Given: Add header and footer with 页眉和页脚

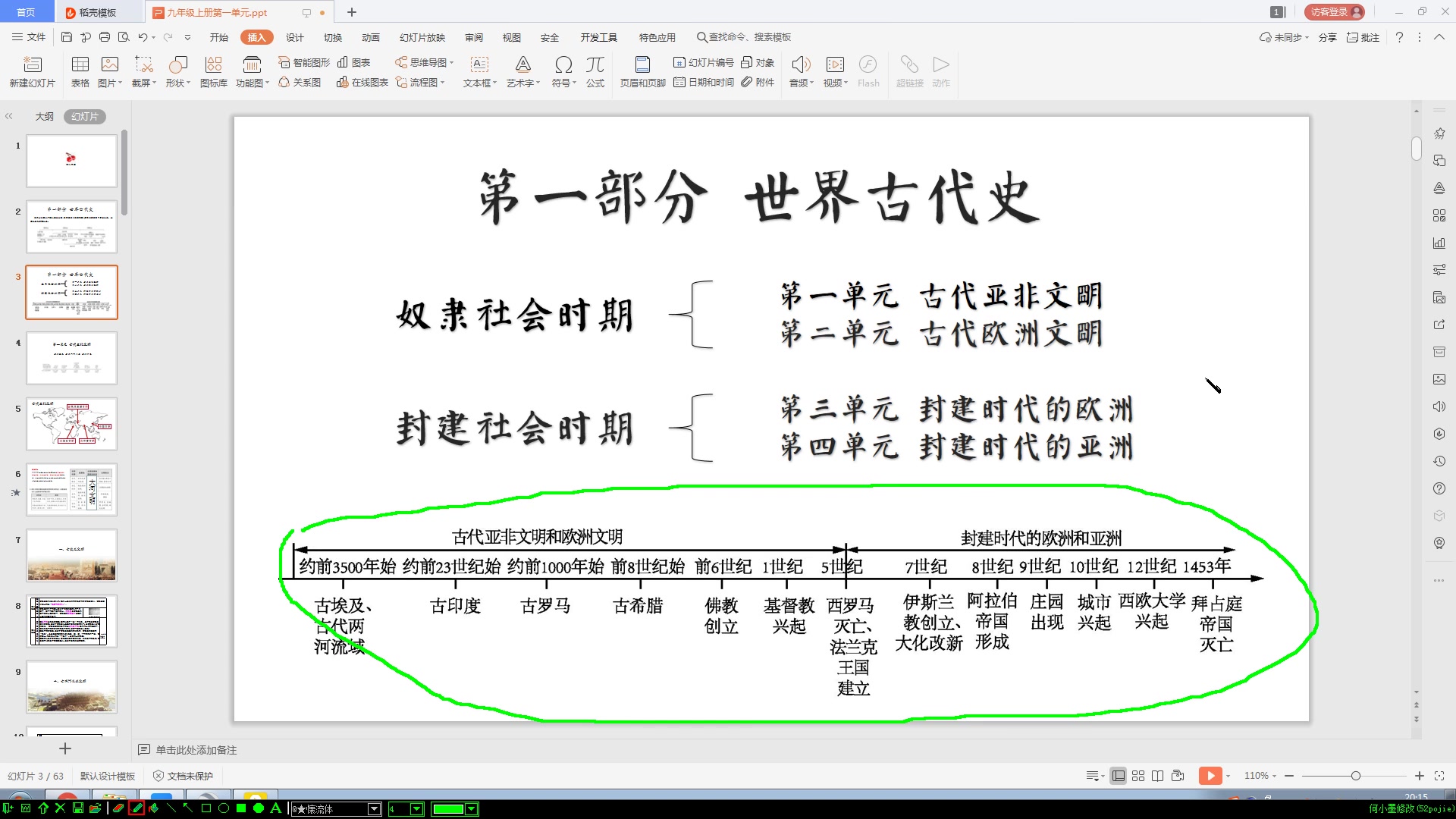Looking at the screenshot, I should tap(642, 72).
